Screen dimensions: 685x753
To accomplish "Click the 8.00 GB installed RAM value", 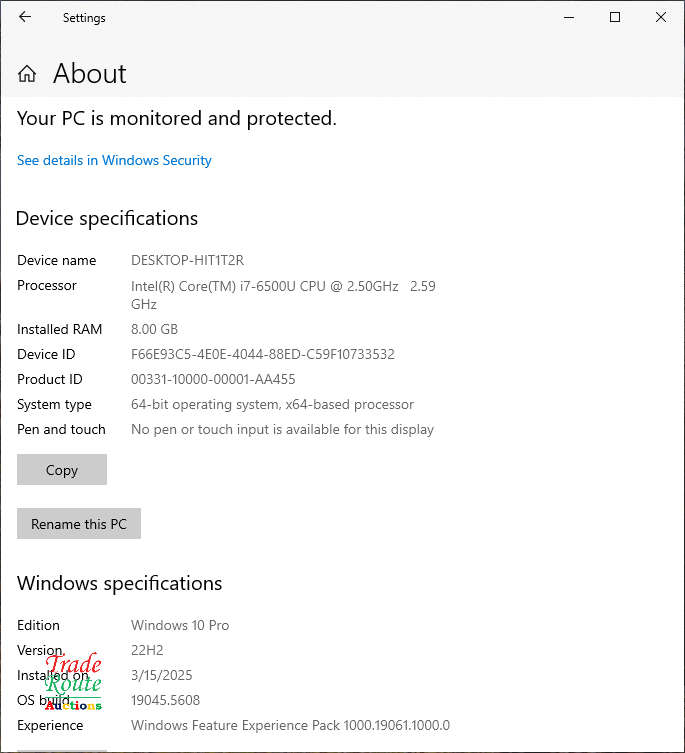I will click(x=154, y=329).
